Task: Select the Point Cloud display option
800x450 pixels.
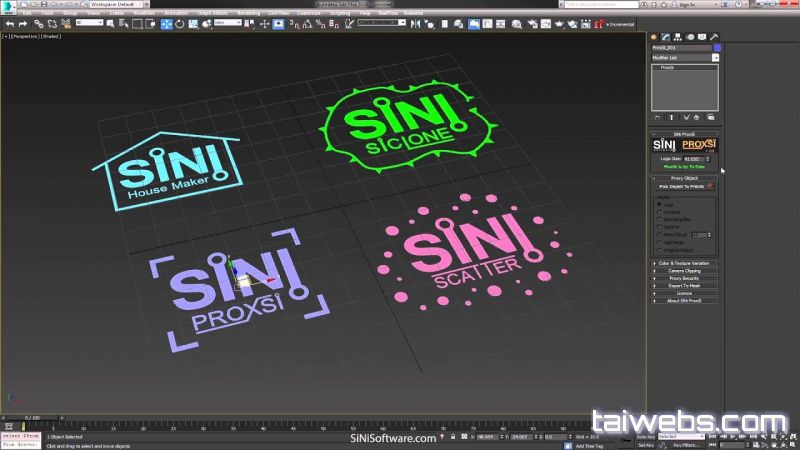Action: coord(659,234)
